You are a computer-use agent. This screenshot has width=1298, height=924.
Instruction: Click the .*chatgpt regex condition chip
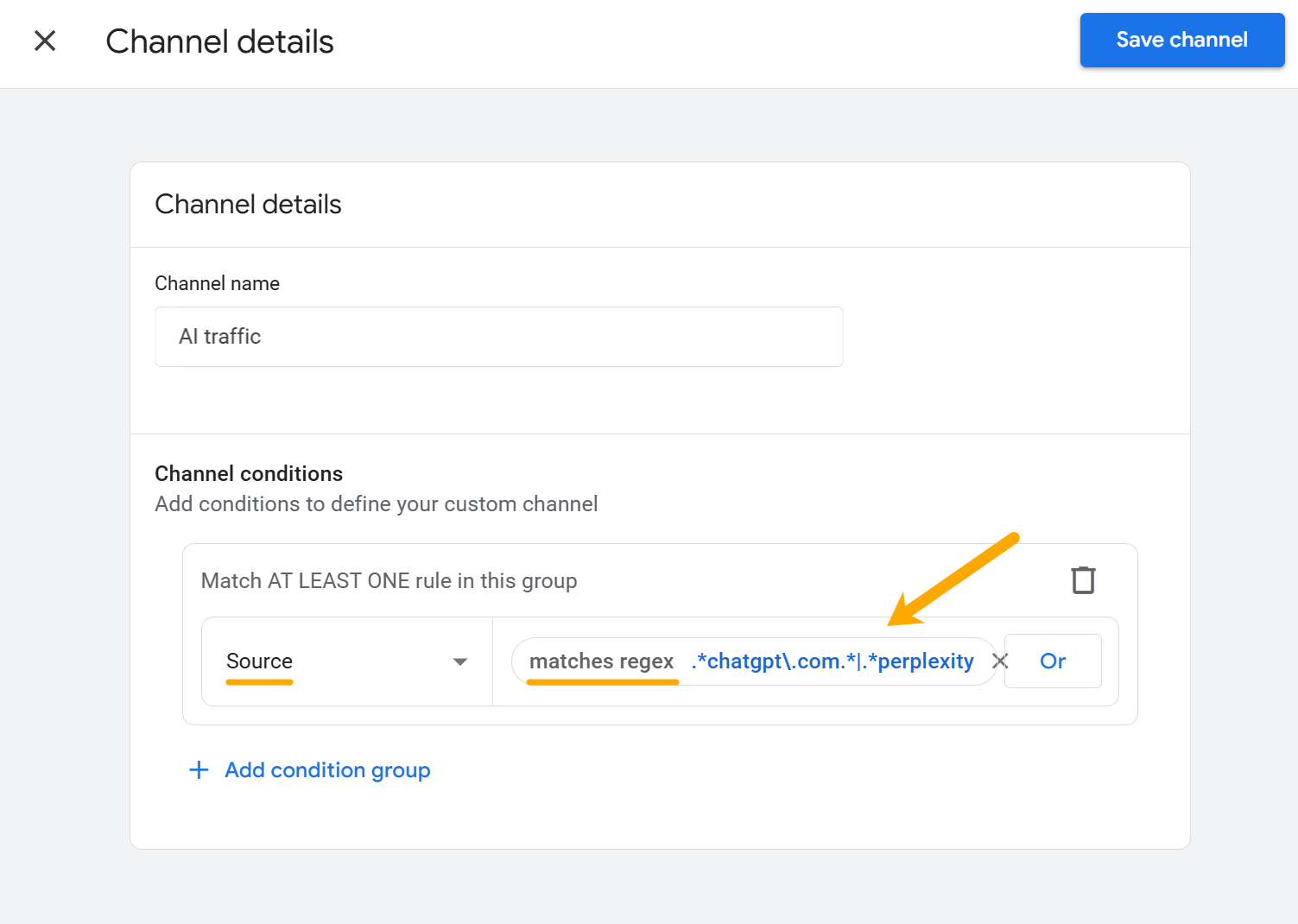[832, 661]
